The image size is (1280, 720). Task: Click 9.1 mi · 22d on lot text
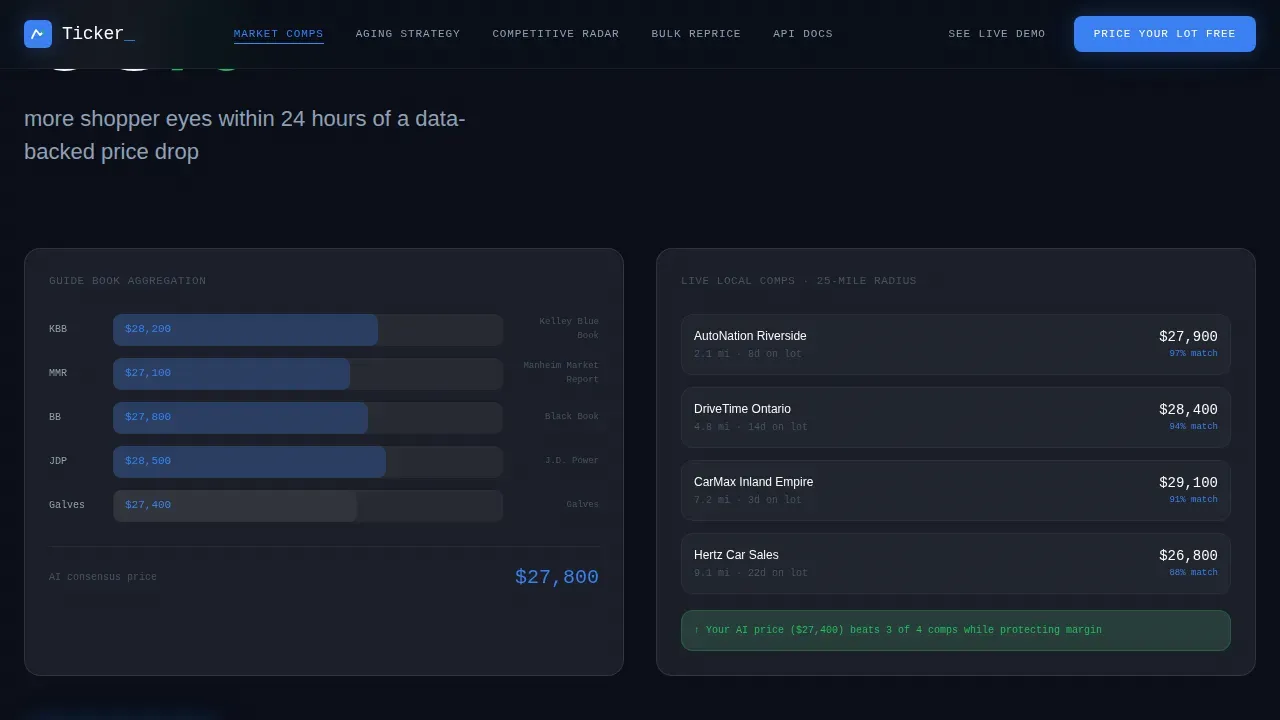coord(751,573)
